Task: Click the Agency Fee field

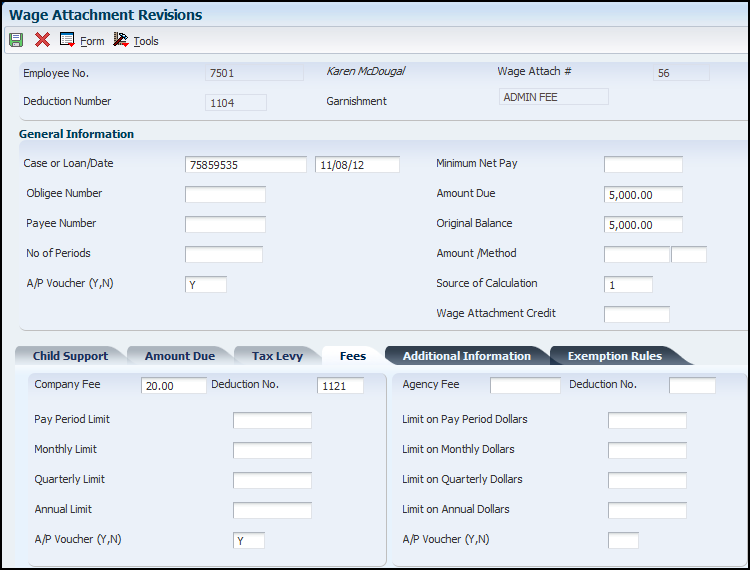Action: [x=525, y=385]
